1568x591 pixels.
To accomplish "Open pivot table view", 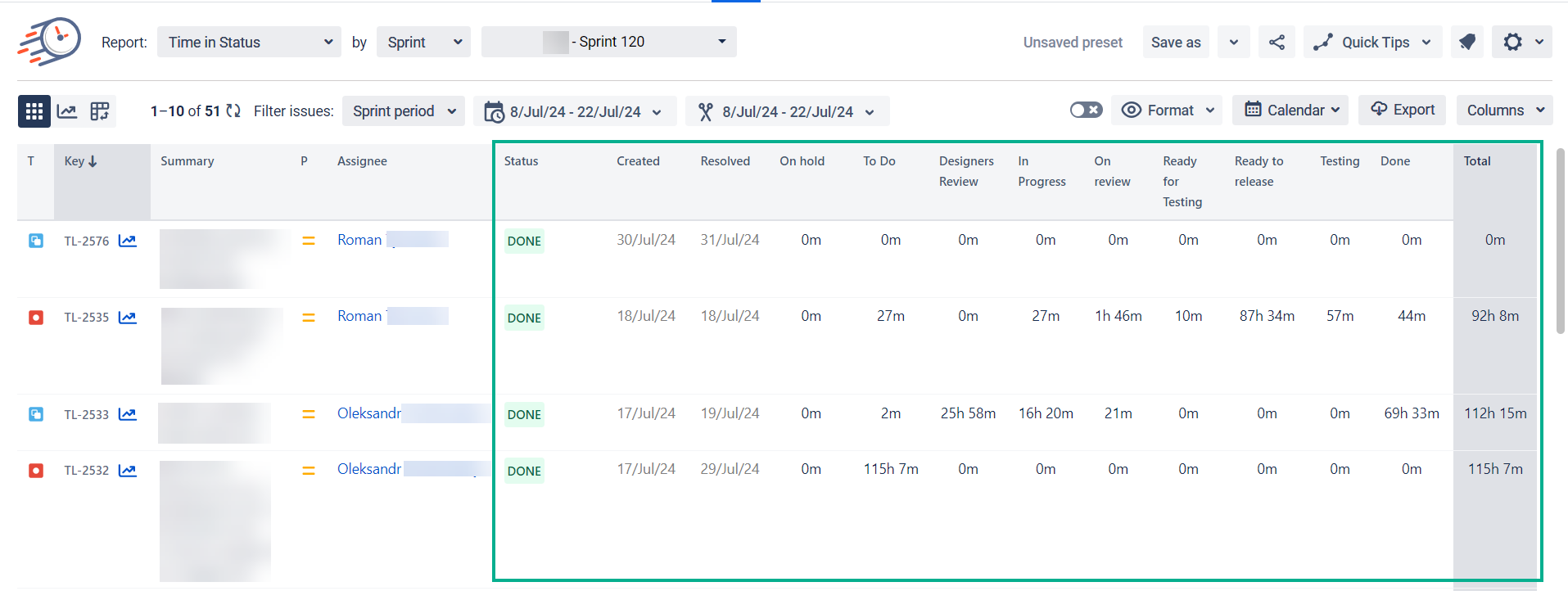I will [x=100, y=111].
